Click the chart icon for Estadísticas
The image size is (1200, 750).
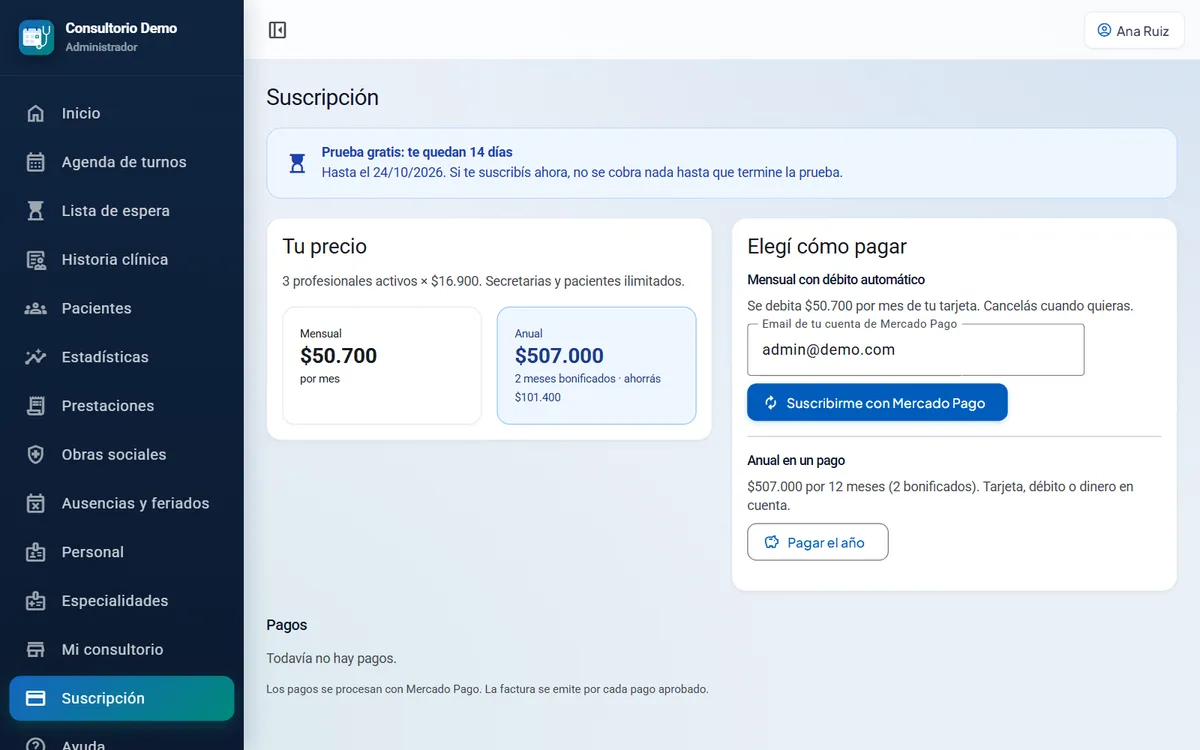click(x=36, y=357)
